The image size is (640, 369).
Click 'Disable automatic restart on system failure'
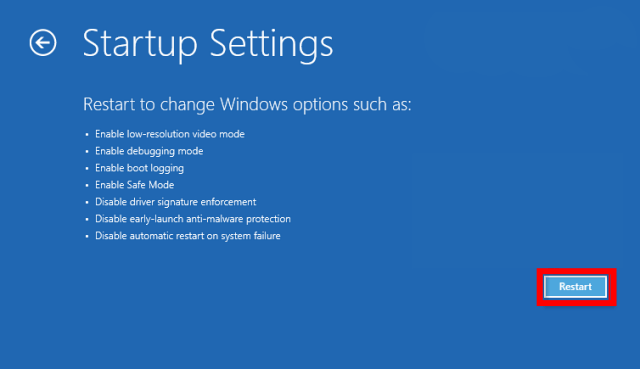tap(188, 236)
